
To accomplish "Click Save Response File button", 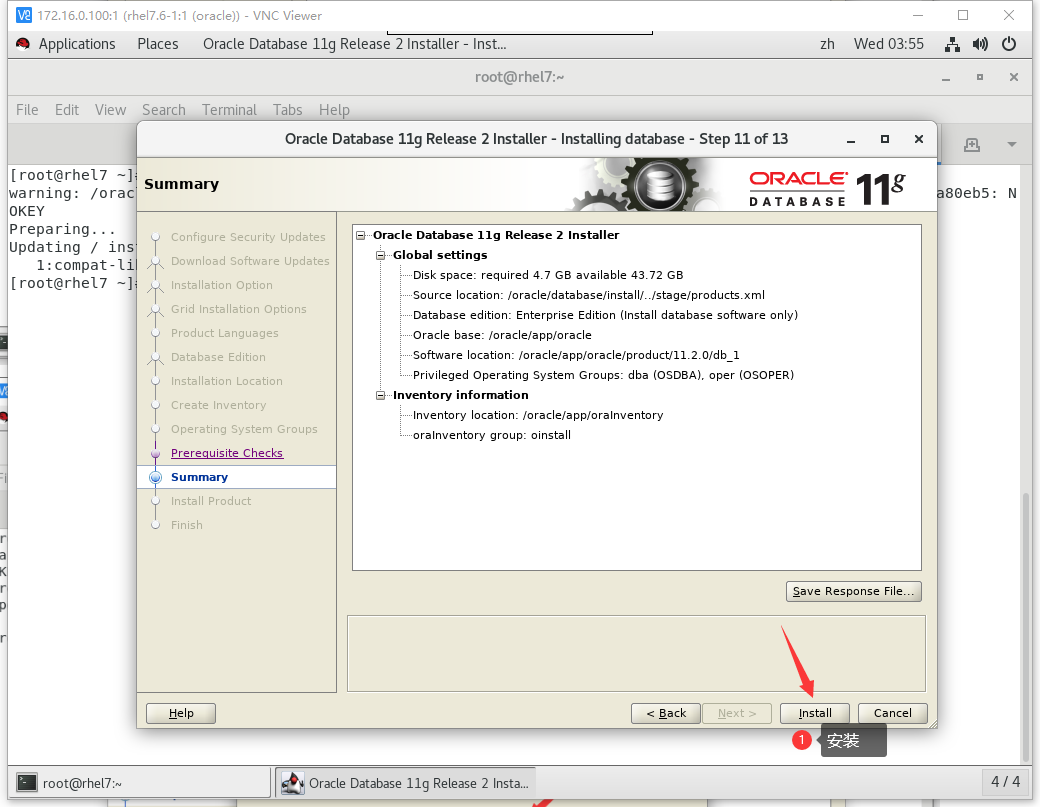I will [x=854, y=591].
